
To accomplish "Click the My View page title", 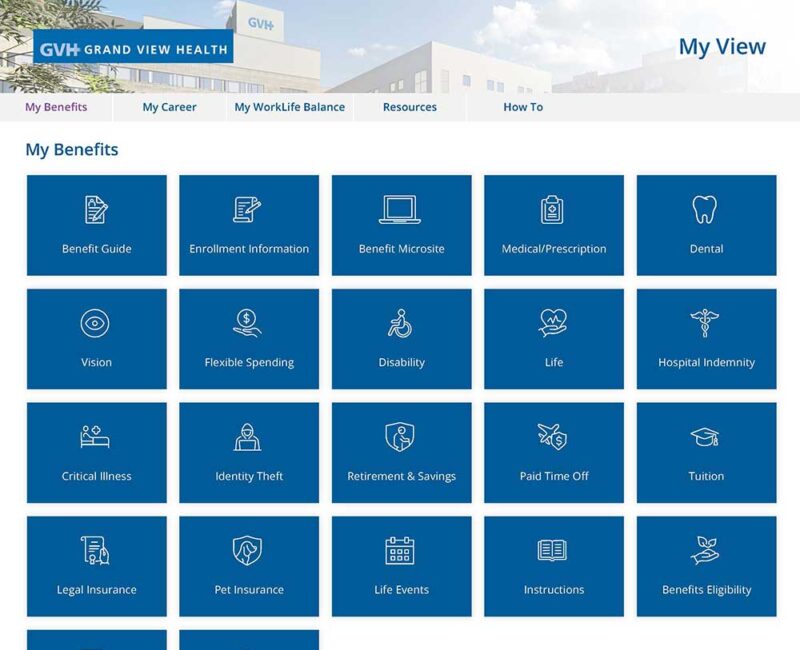I will 722,47.
